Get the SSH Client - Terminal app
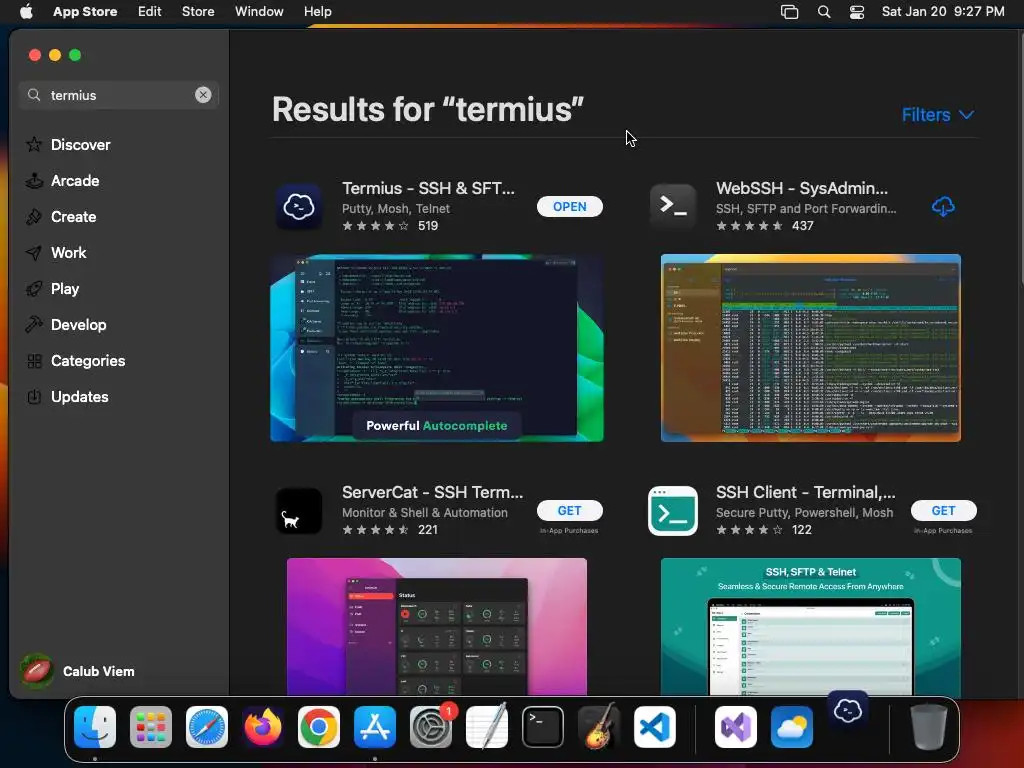Viewport: 1024px width, 768px height. click(x=944, y=511)
